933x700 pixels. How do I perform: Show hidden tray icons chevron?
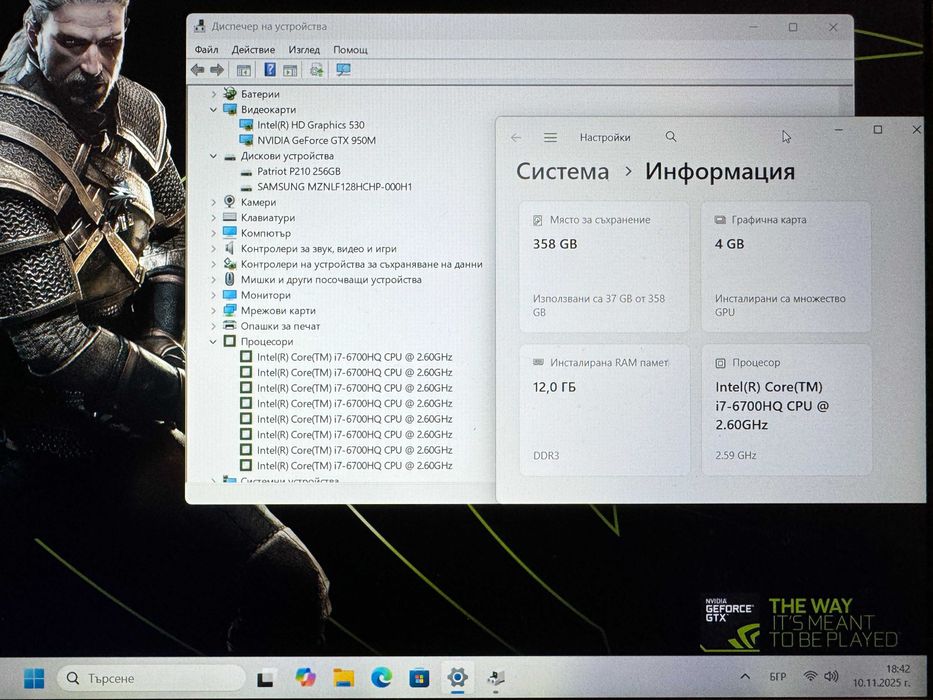[744, 677]
